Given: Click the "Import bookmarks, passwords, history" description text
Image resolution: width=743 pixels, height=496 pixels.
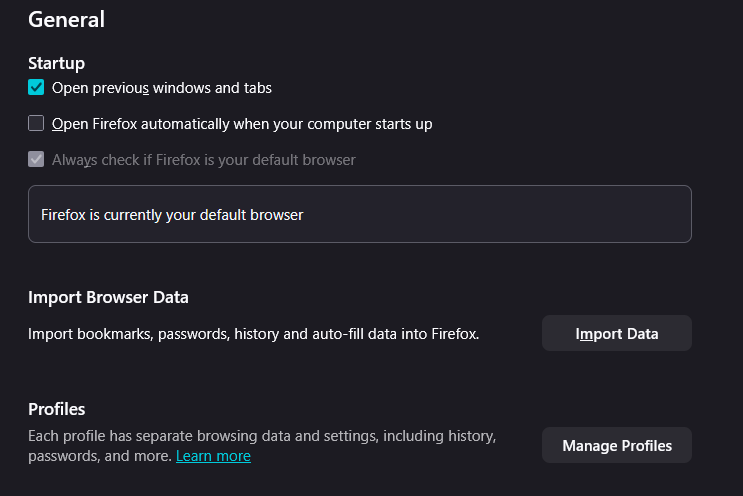Looking at the screenshot, I should (254, 334).
